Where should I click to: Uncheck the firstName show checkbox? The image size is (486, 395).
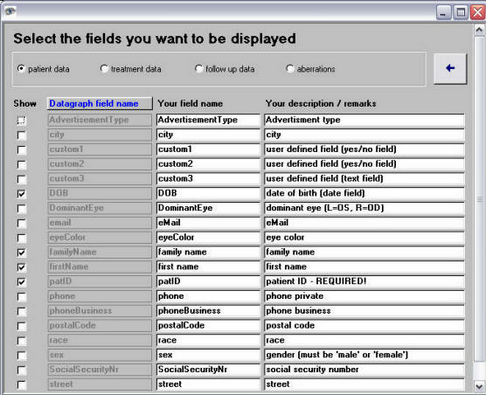click(21, 267)
